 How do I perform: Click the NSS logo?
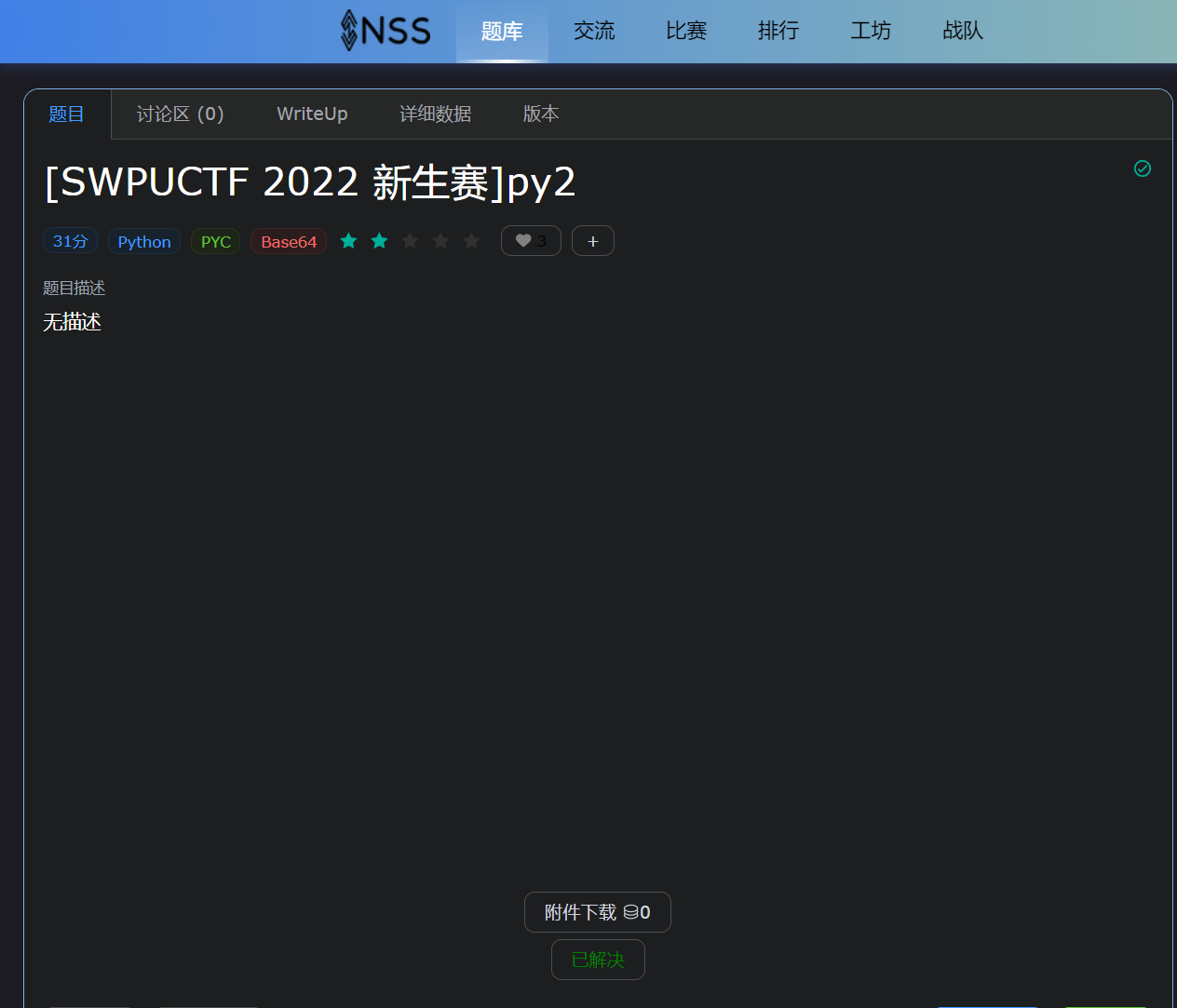click(386, 31)
